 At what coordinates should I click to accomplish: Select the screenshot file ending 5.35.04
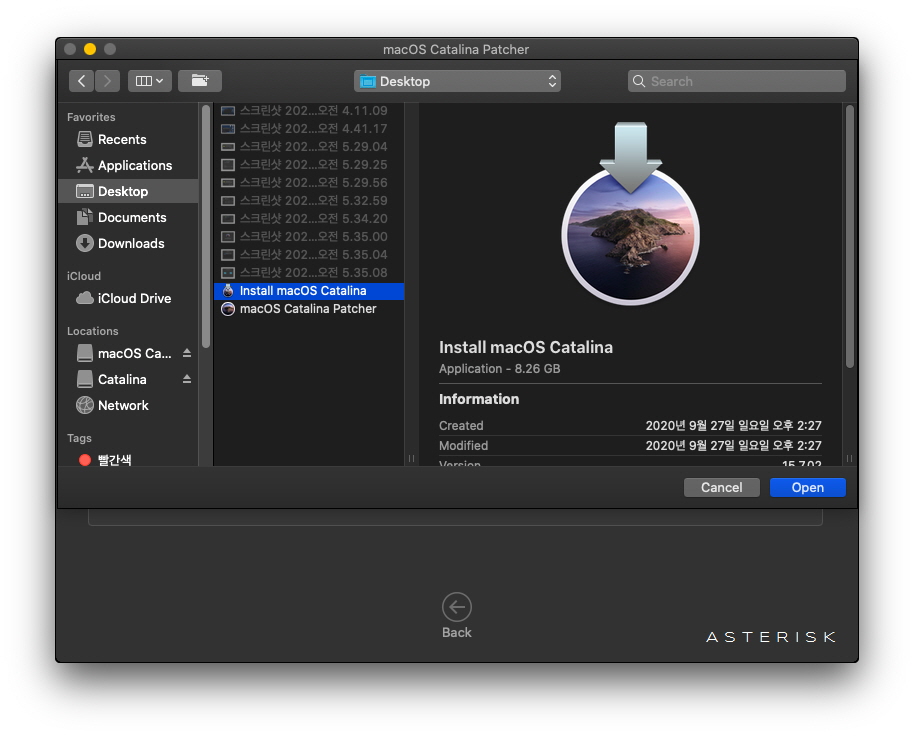pyautogui.click(x=309, y=255)
